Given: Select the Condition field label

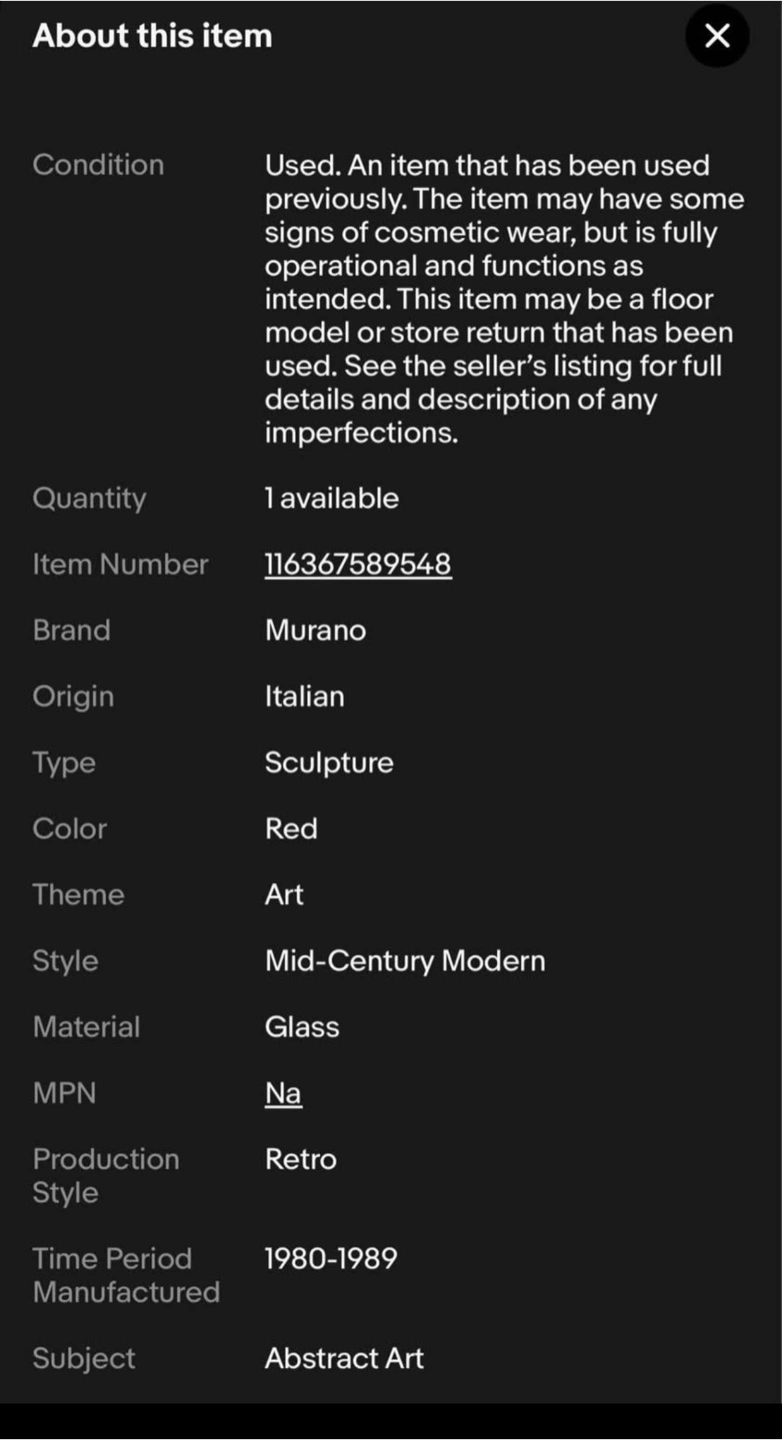Looking at the screenshot, I should pyautogui.click(x=98, y=165).
